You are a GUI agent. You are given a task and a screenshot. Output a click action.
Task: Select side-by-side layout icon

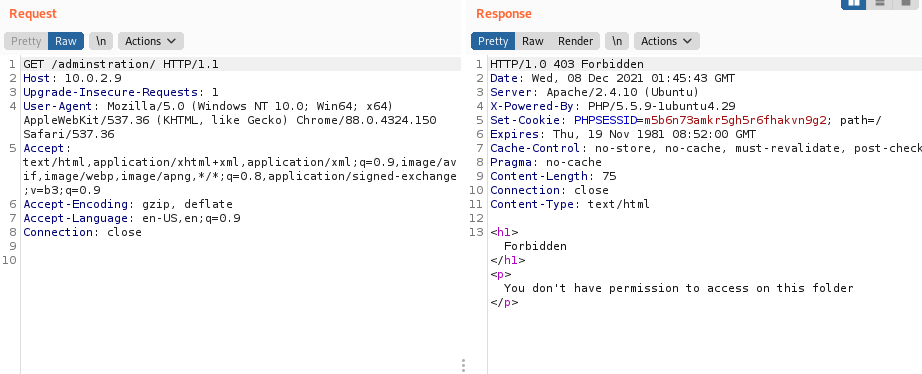[854, 4]
